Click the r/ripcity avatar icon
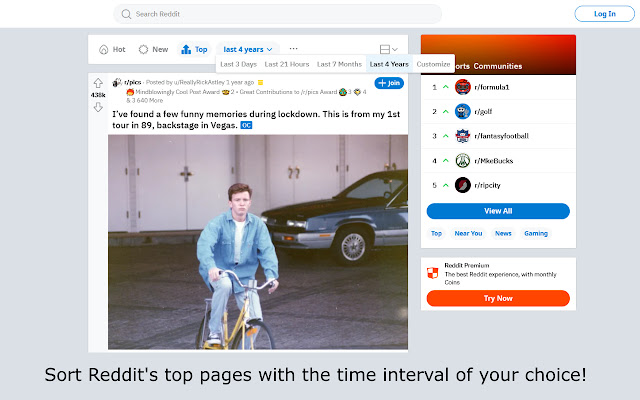This screenshot has height=400, width=640. pos(462,185)
